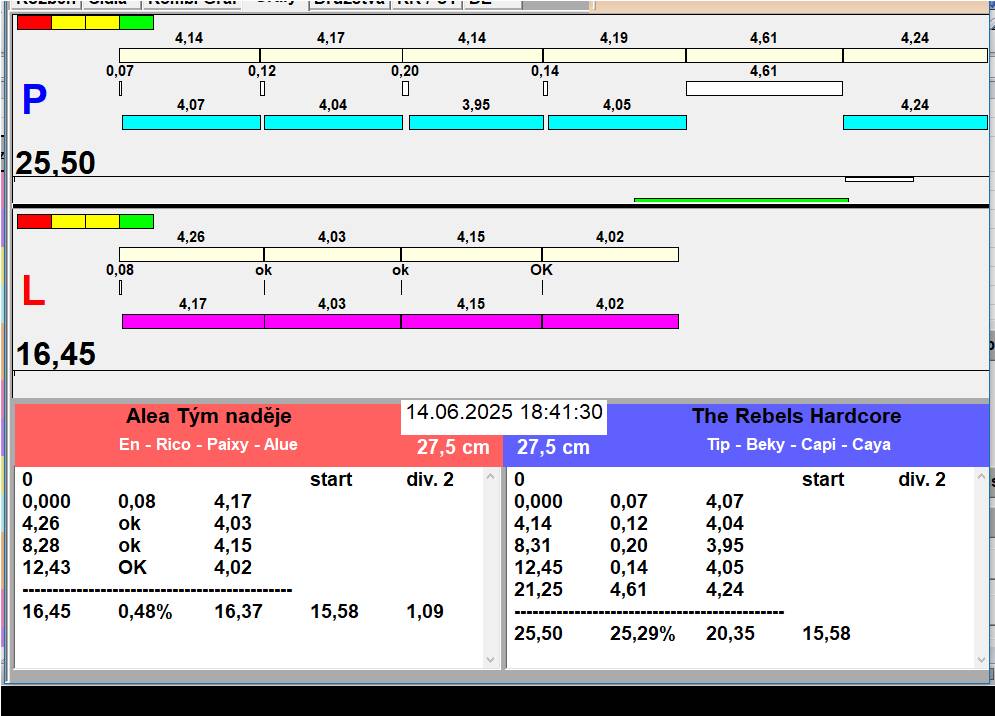Select the cream 4,19 segment in lane P
The image size is (995, 716).
(x=614, y=55)
